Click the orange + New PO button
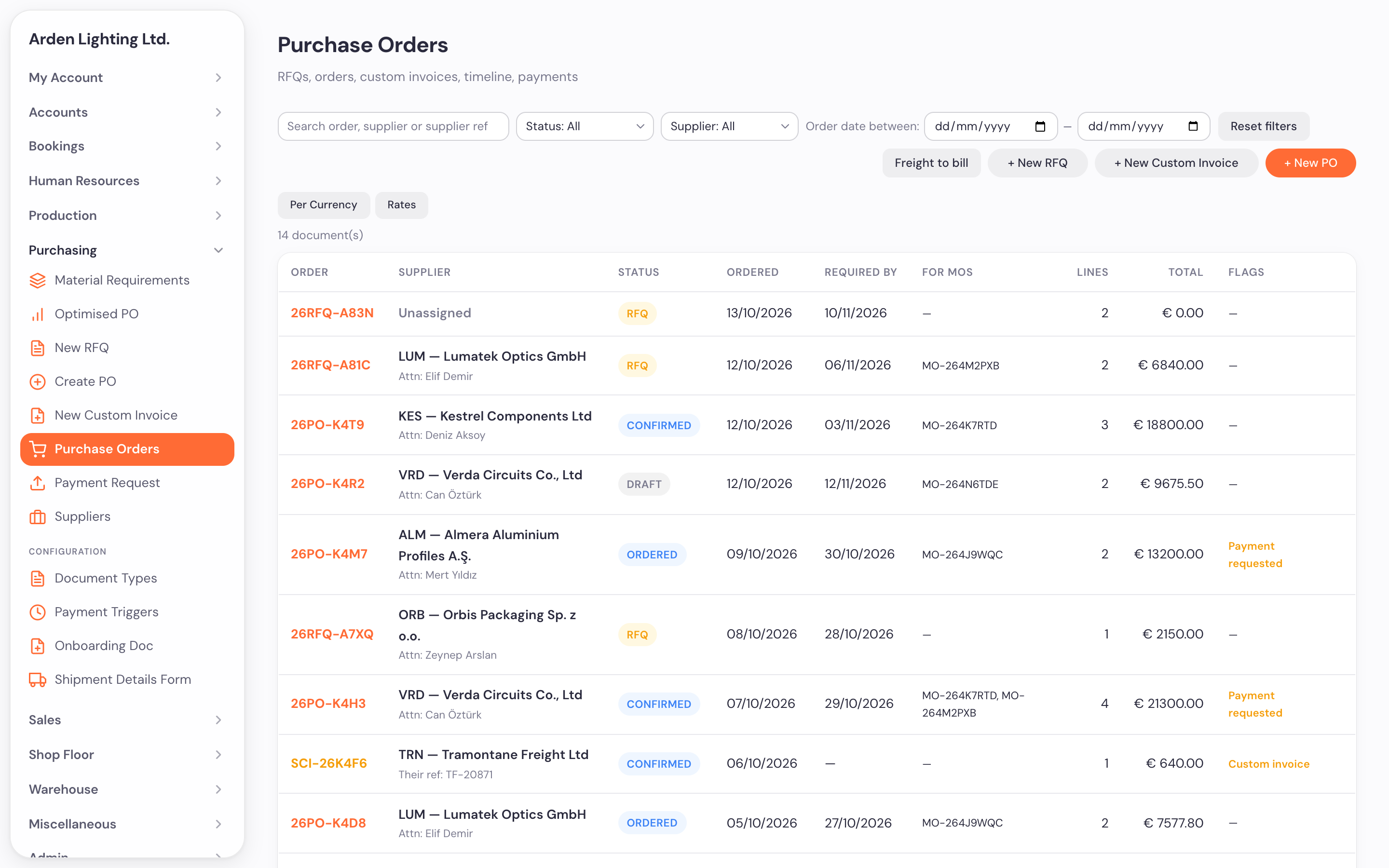The image size is (1389, 868). click(1310, 163)
